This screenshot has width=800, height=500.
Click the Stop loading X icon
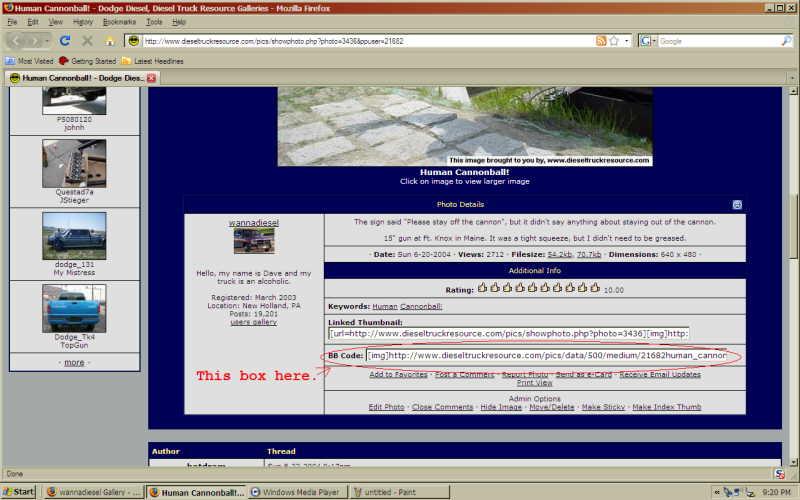(x=87, y=41)
